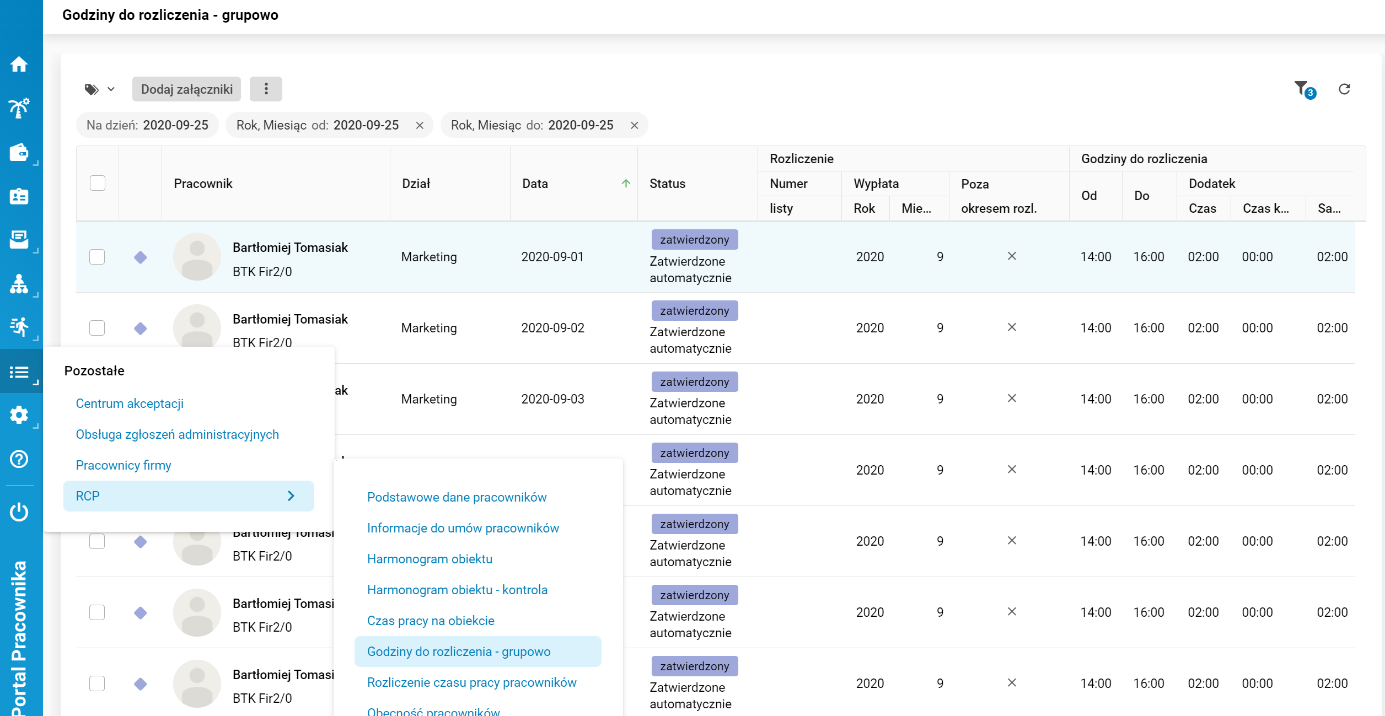This screenshot has width=1385, height=716.
Task: Check the 2020-09-01 row checkbox
Action: [x=97, y=257]
